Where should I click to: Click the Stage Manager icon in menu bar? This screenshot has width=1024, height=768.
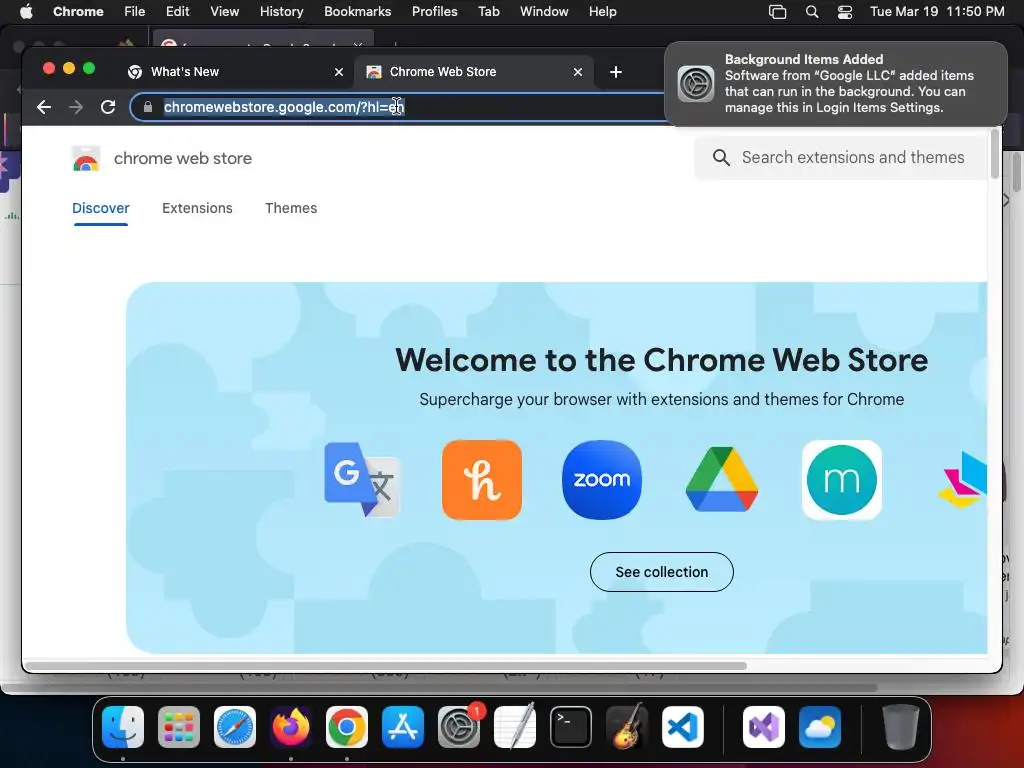(x=777, y=12)
